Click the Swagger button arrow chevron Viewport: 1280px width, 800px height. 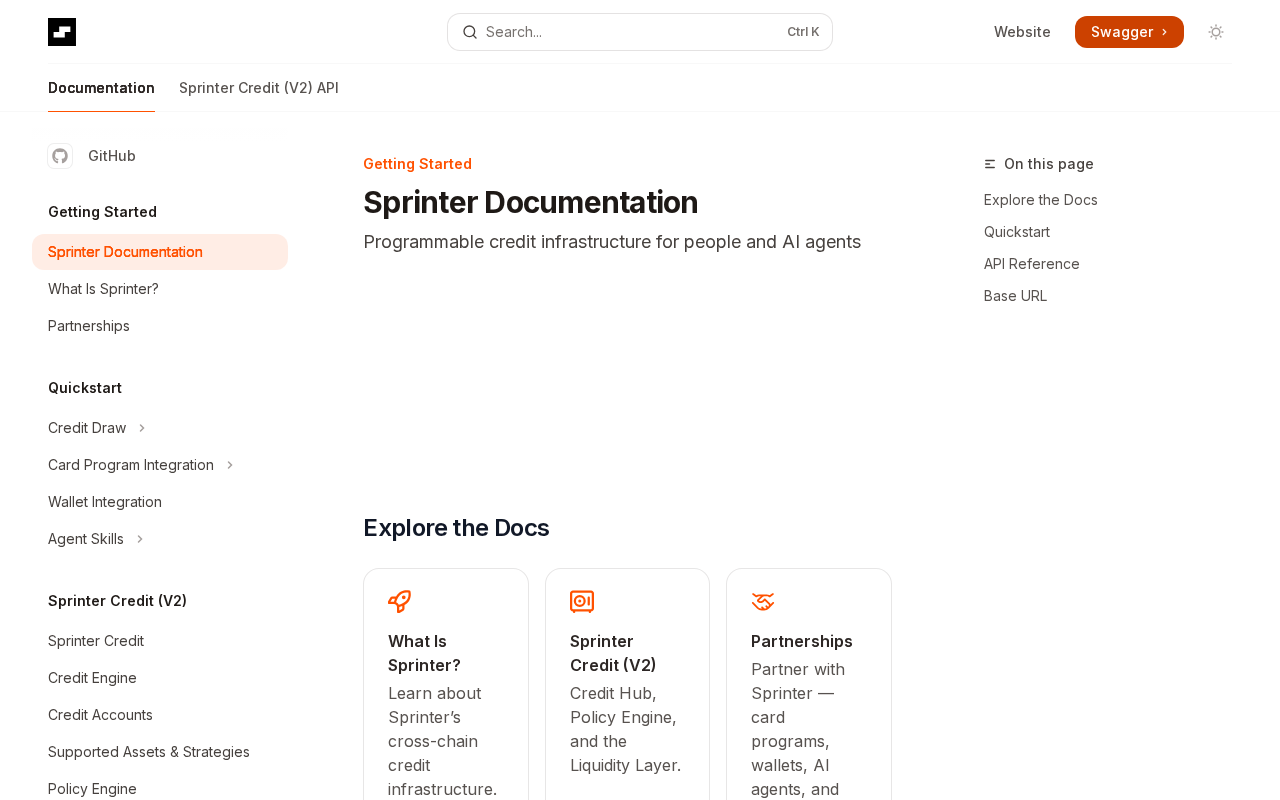point(1164,32)
